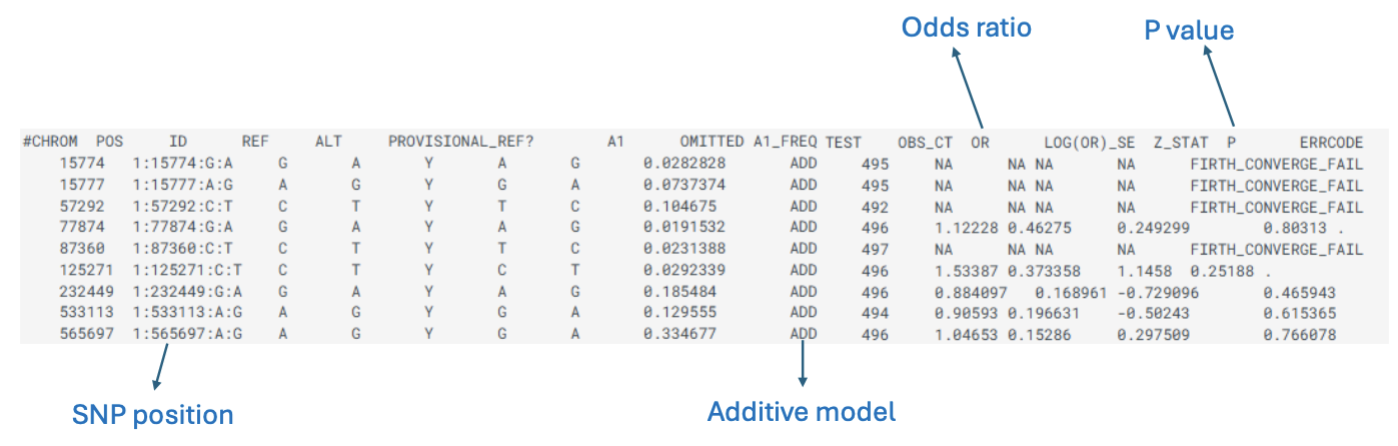This screenshot has height=446, width=1398.
Task: Click the Odds ratio annotation label
Action: 966,27
